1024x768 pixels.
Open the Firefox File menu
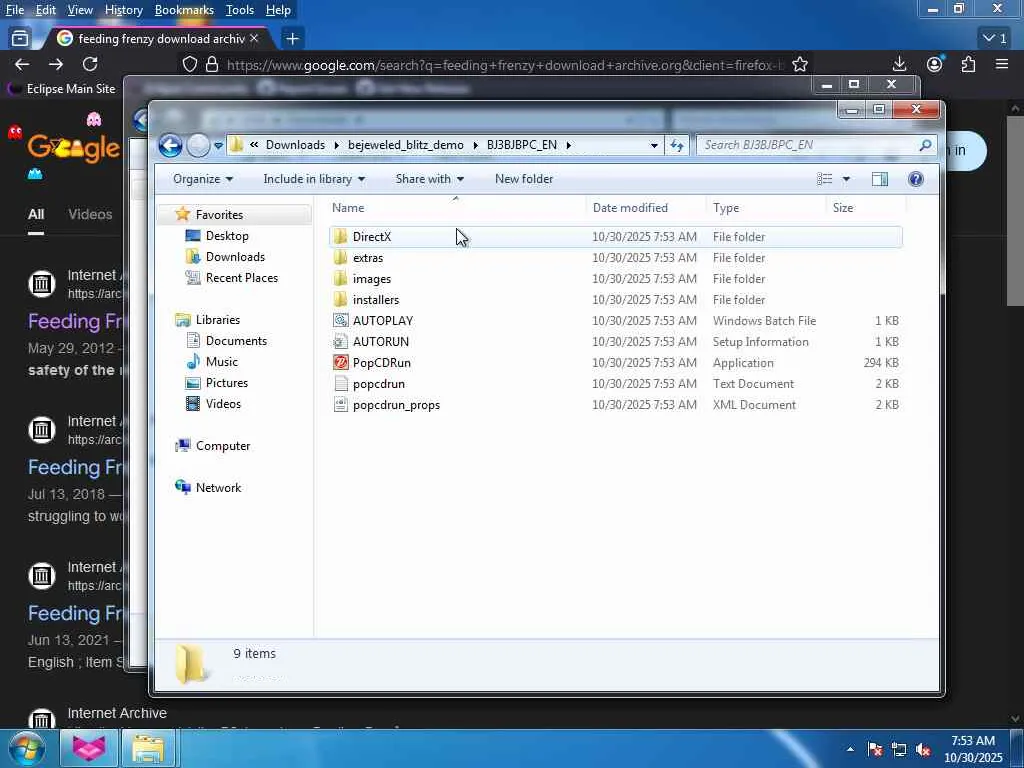click(14, 10)
